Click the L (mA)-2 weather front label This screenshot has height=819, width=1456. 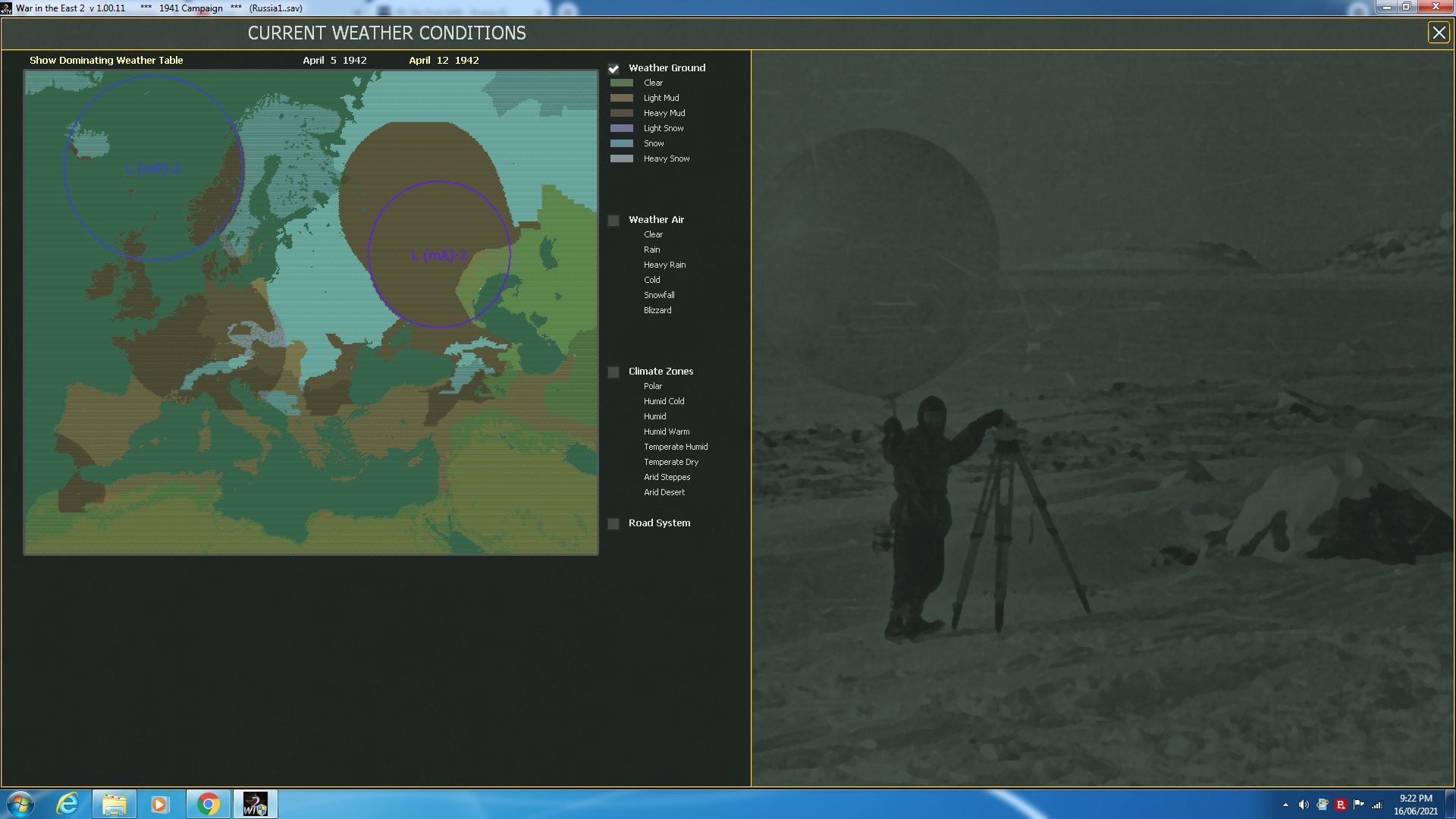pyautogui.click(x=439, y=256)
